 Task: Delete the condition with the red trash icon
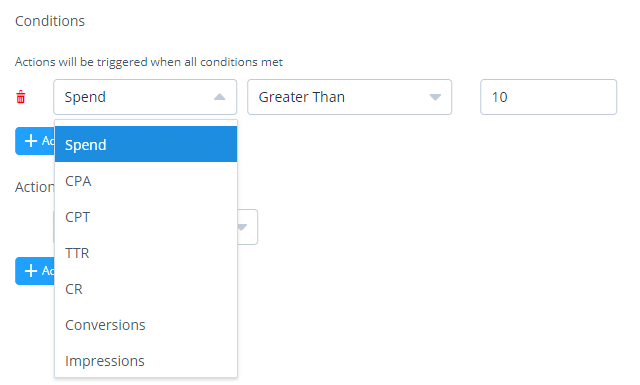click(20, 97)
